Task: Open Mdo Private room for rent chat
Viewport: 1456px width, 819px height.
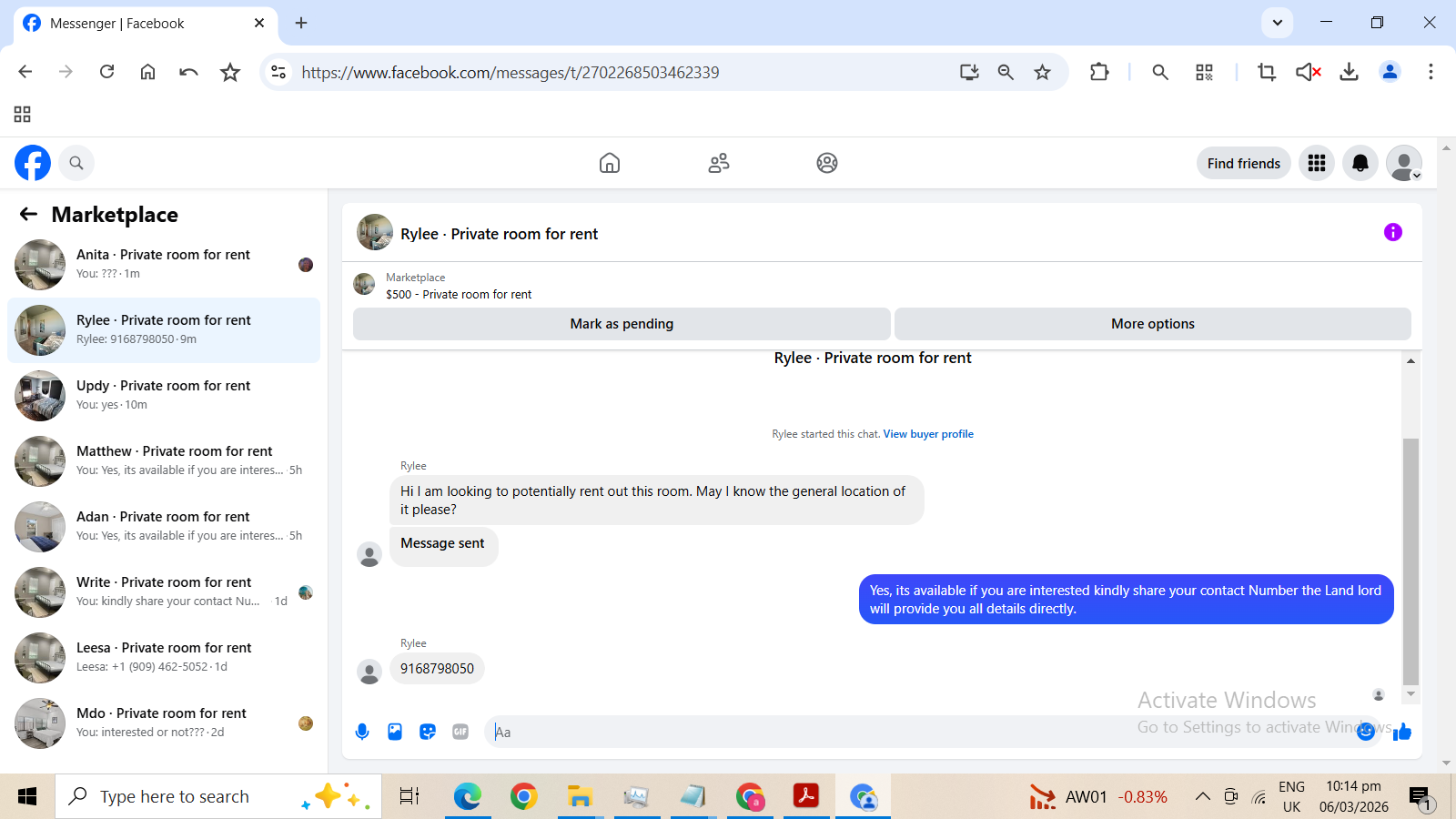Action: [164, 723]
